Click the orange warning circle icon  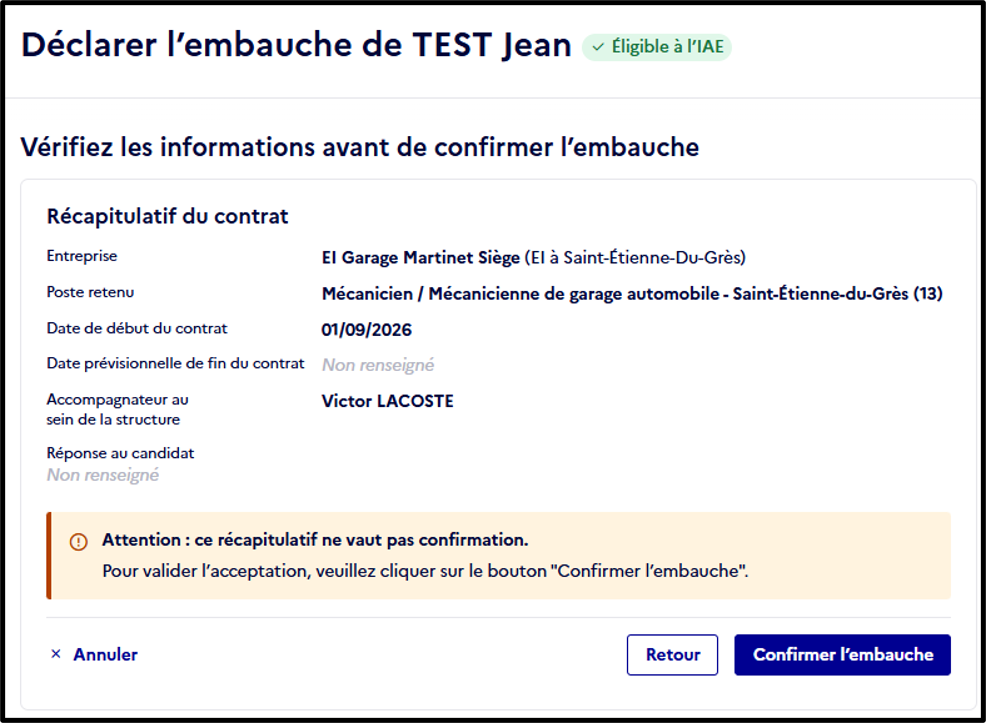click(79, 541)
